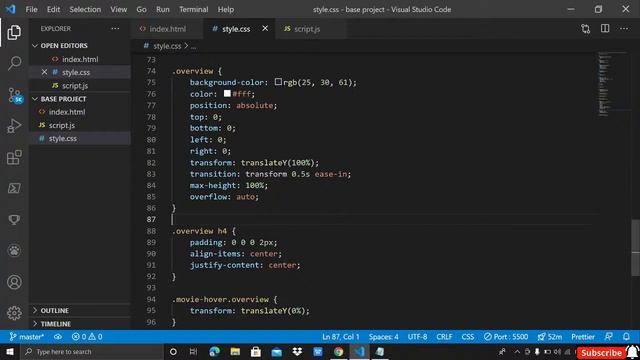The width and height of the screenshot is (640, 360).
Task: Open index.html in Base Project folder
Action: [x=67, y=112]
